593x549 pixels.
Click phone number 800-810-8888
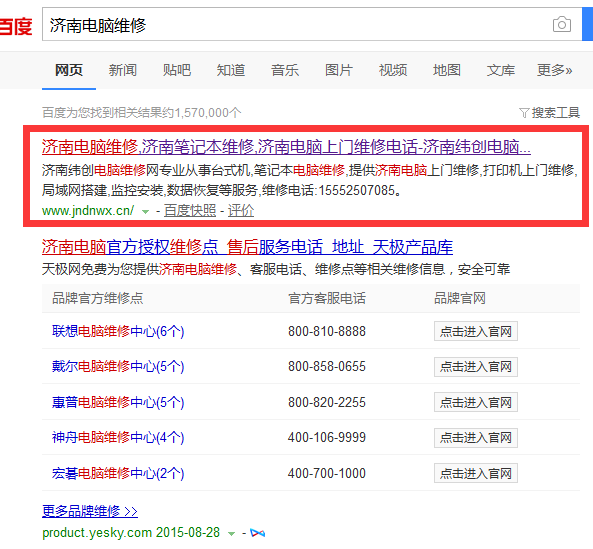coord(327,332)
